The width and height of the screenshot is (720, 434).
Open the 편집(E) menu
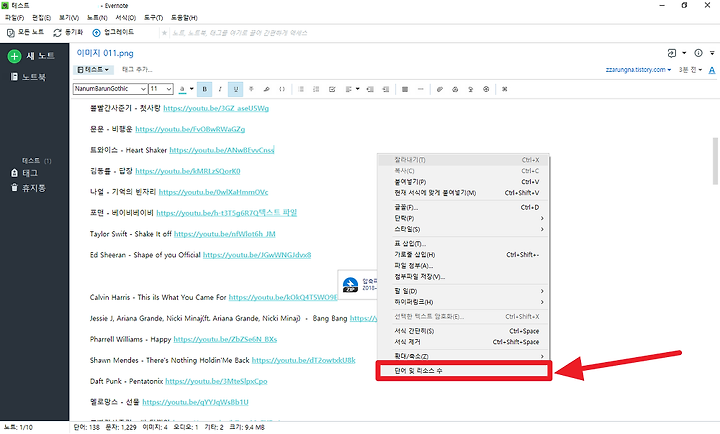pos(41,17)
